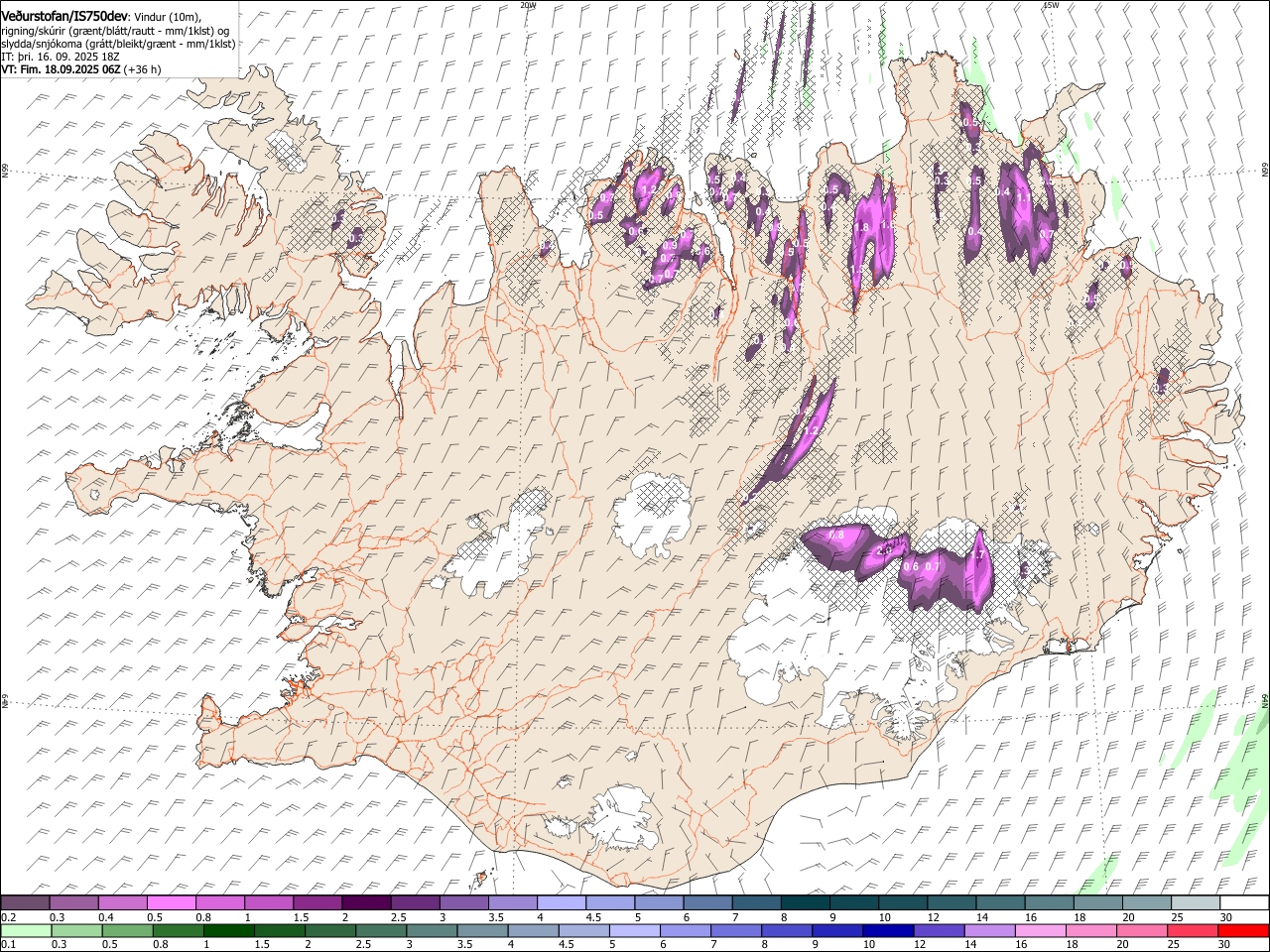Select the pale grey swatch at 25 in top legend
Image resolution: width=1270 pixels, height=952 pixels.
pyautogui.click(x=1196, y=903)
